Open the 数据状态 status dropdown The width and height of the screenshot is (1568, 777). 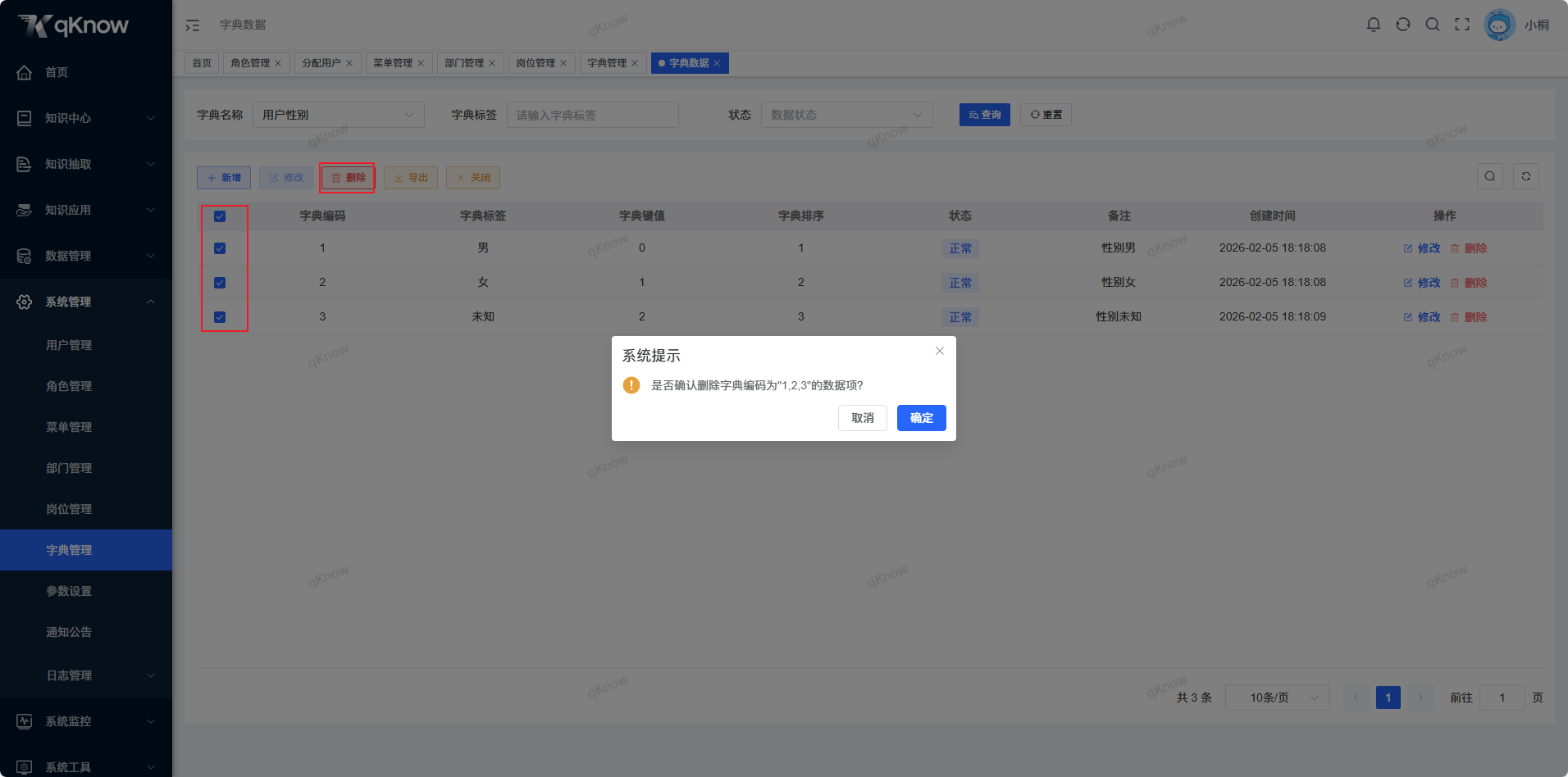coord(847,115)
